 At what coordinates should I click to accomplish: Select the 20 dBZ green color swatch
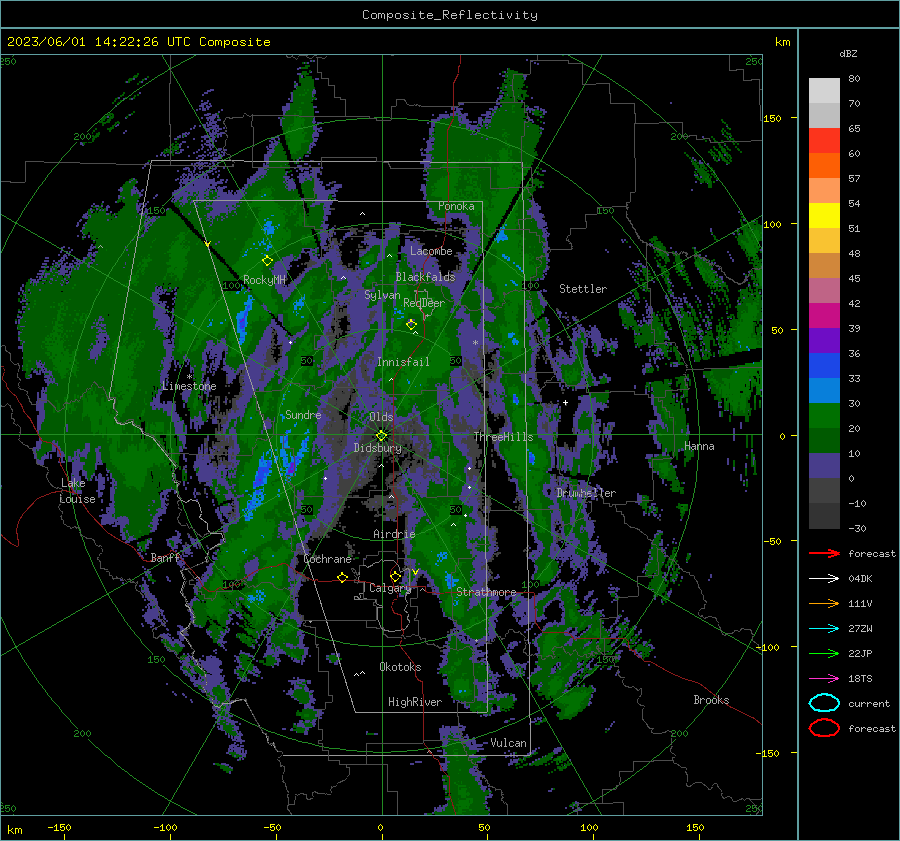[824, 415]
